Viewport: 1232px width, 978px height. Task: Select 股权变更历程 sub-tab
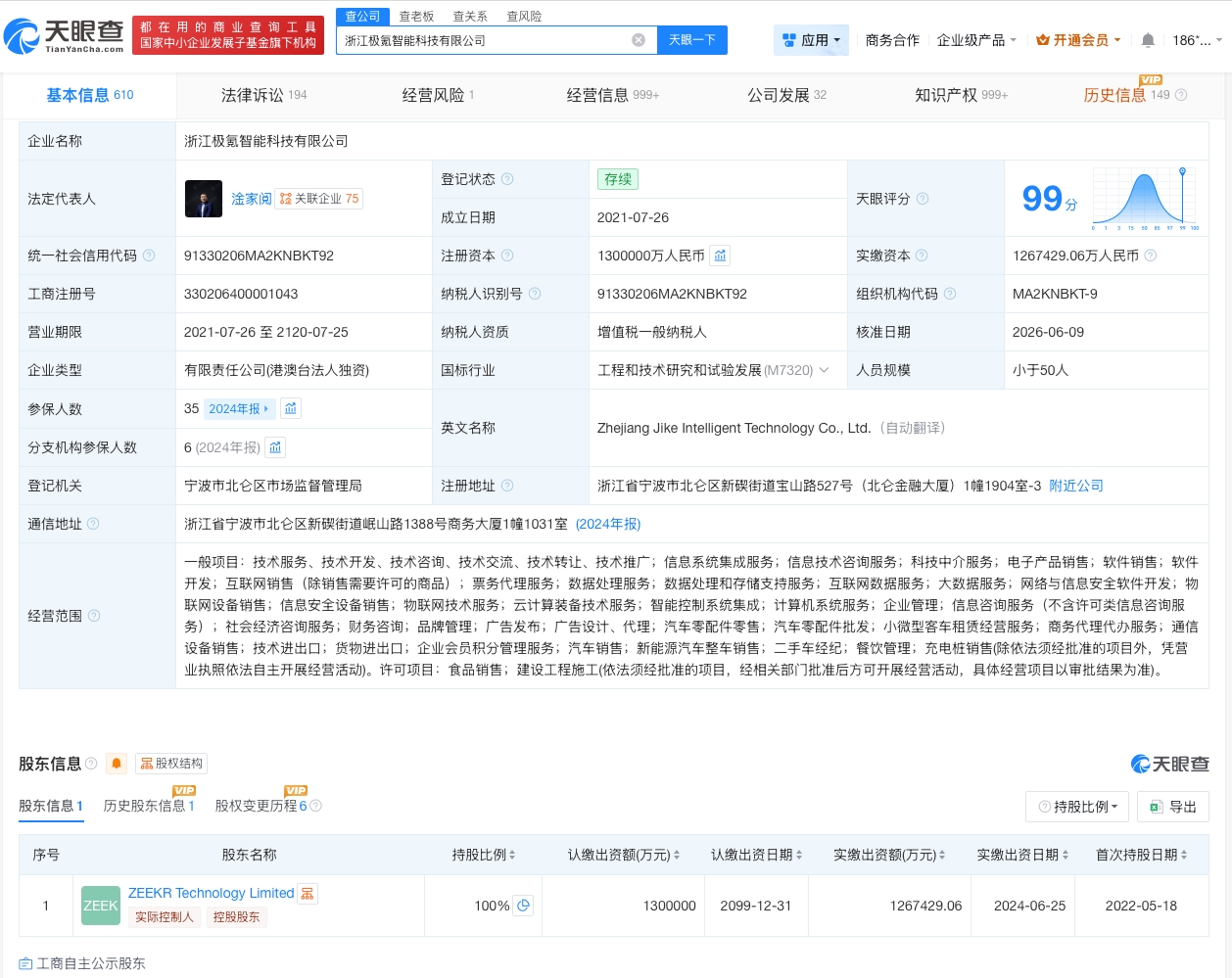click(261, 806)
